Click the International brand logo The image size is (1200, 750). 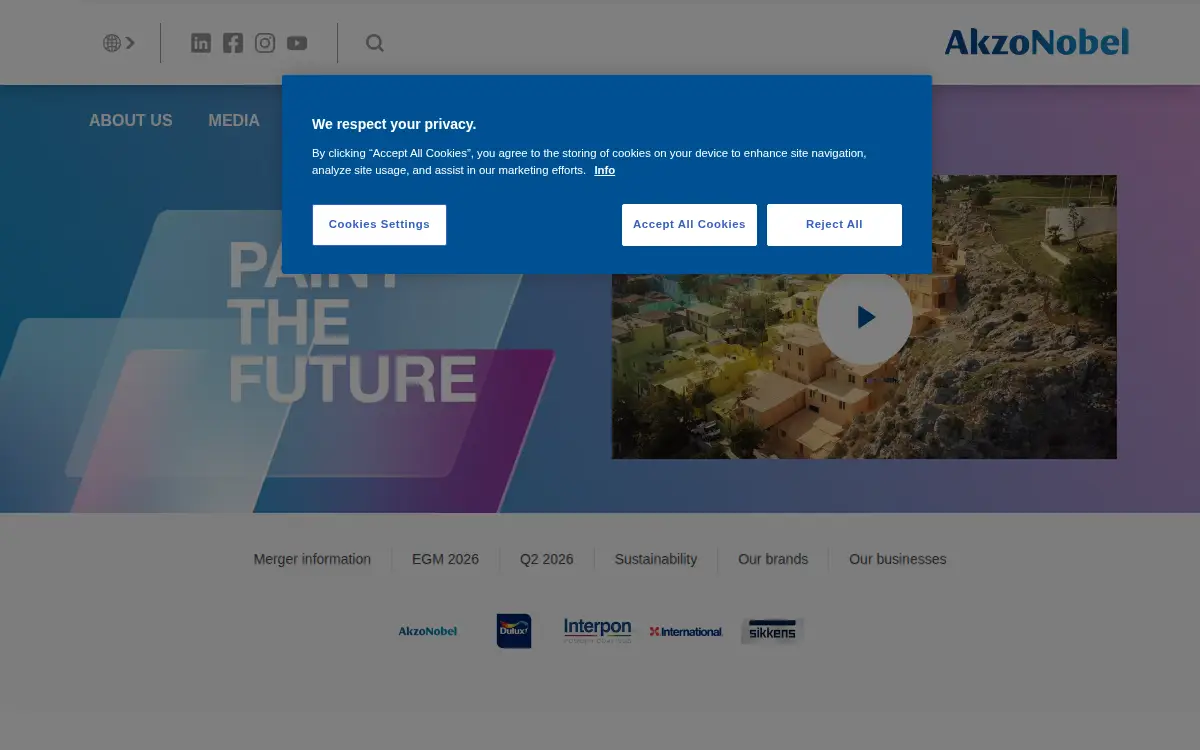(686, 632)
